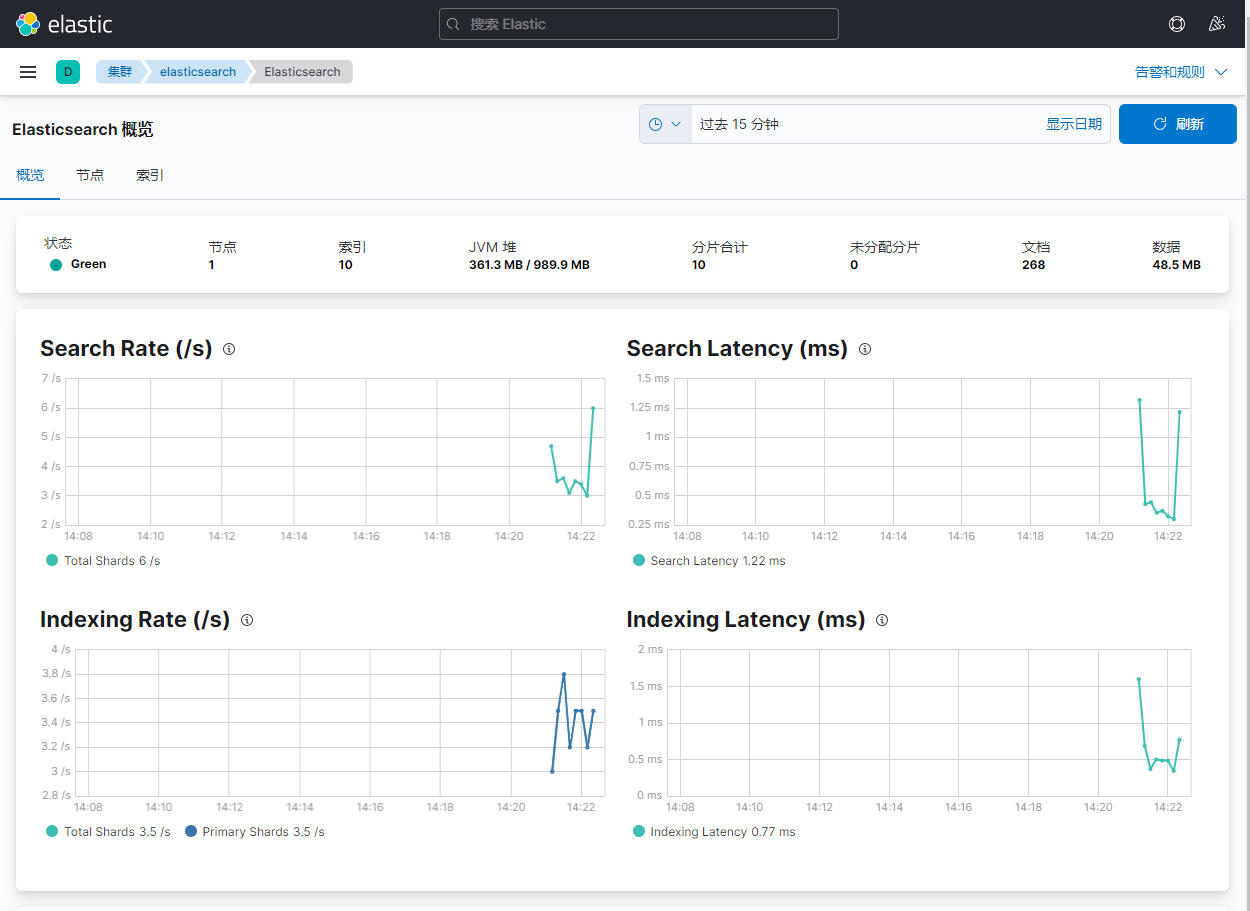Toggle Primary Shards series in Indexing Rate
Image resolution: width=1250 pixels, height=911 pixels.
click(x=262, y=832)
